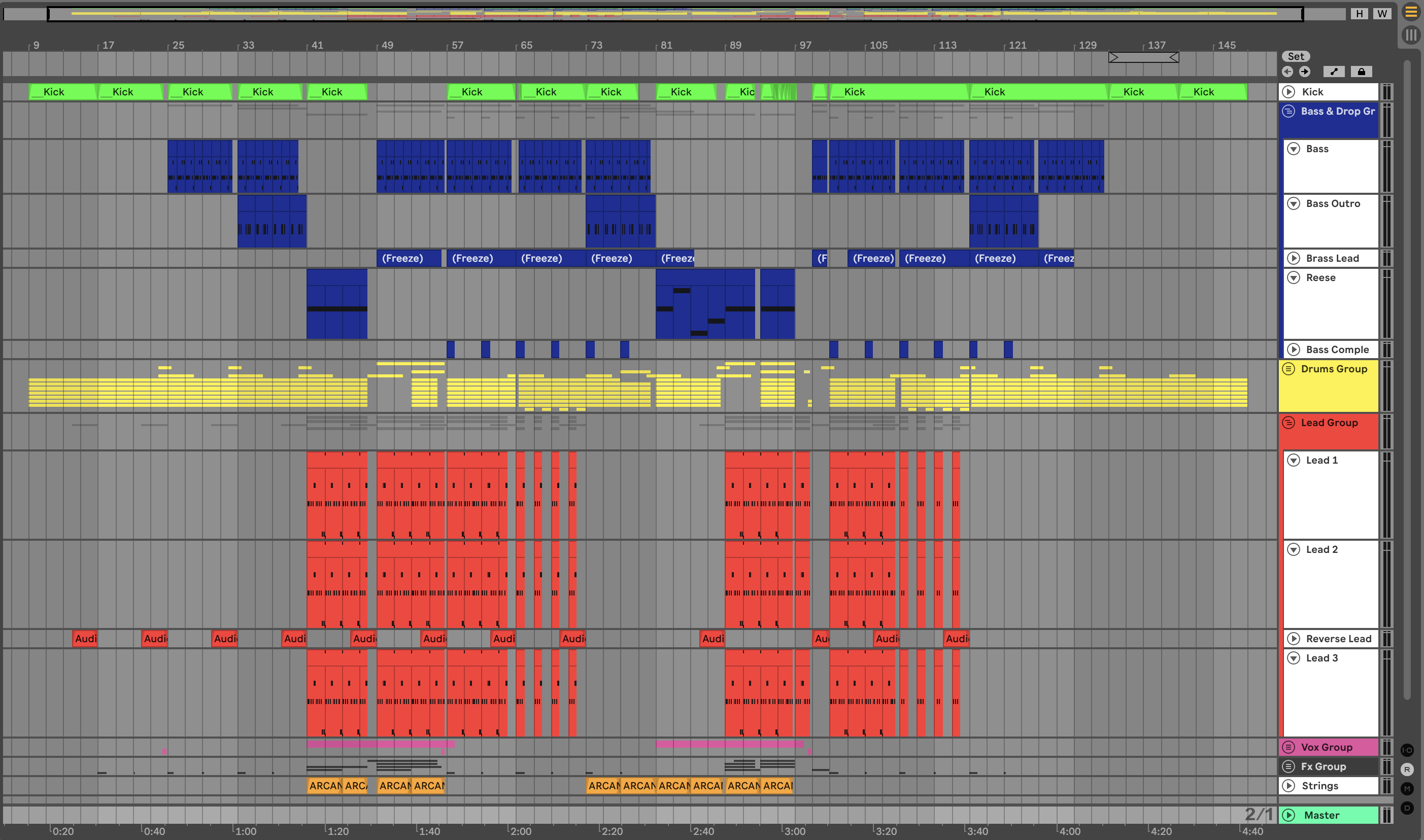Viewport: 1424px width, 840px height.
Task: Unfold the Kick track triangle icon
Action: pyautogui.click(x=1289, y=92)
